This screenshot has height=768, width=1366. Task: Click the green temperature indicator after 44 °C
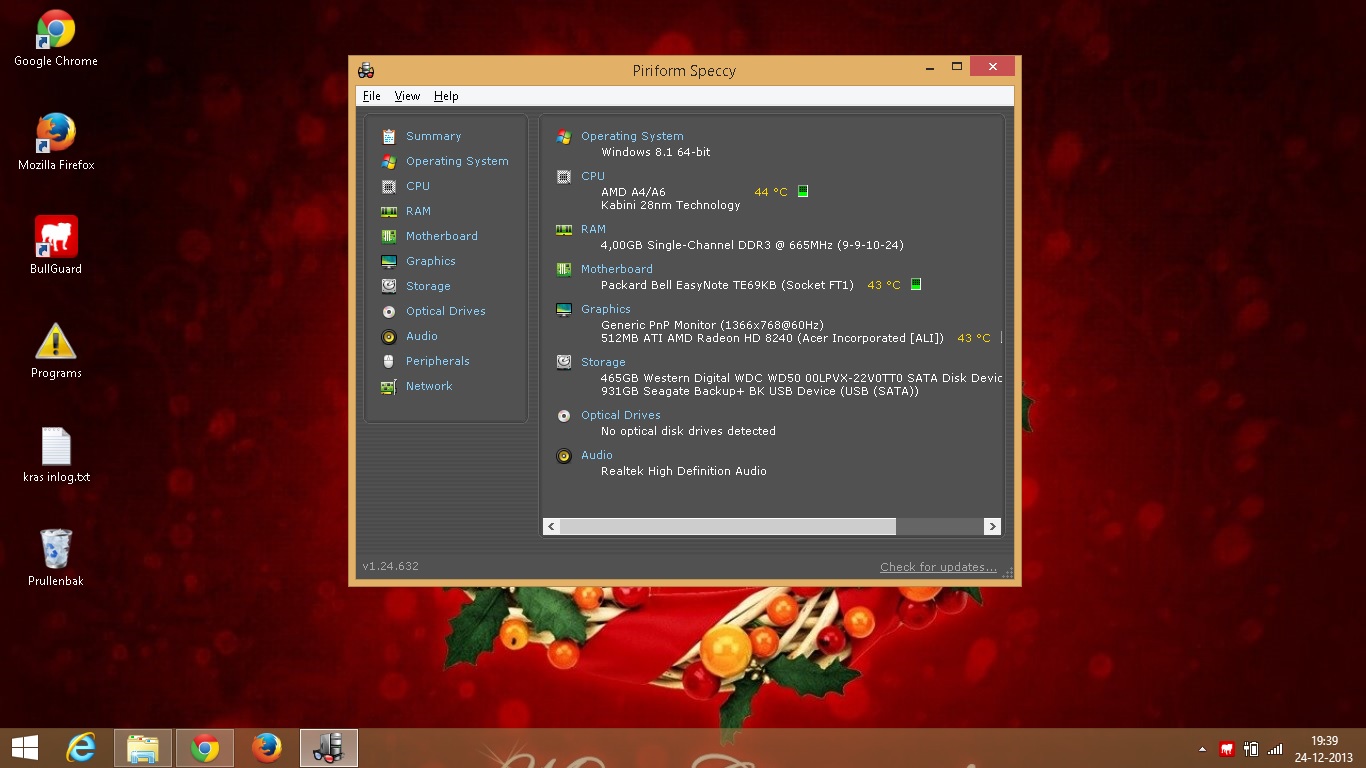(x=802, y=191)
